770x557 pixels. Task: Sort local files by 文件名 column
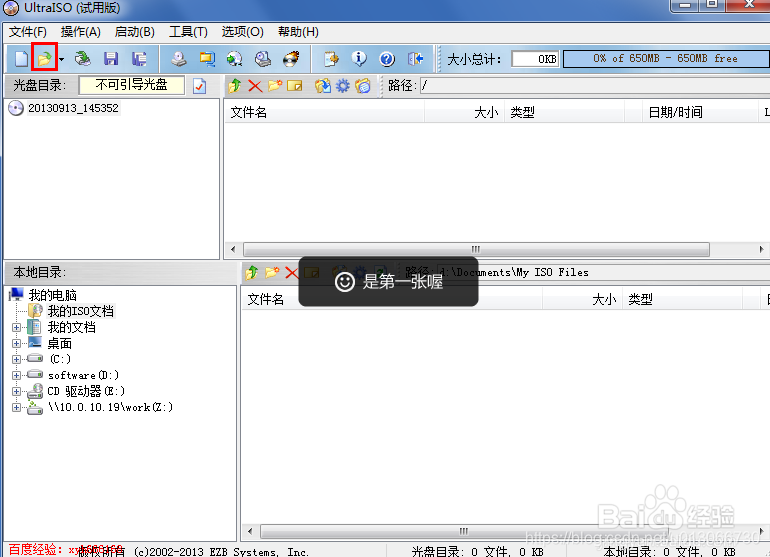point(392,299)
